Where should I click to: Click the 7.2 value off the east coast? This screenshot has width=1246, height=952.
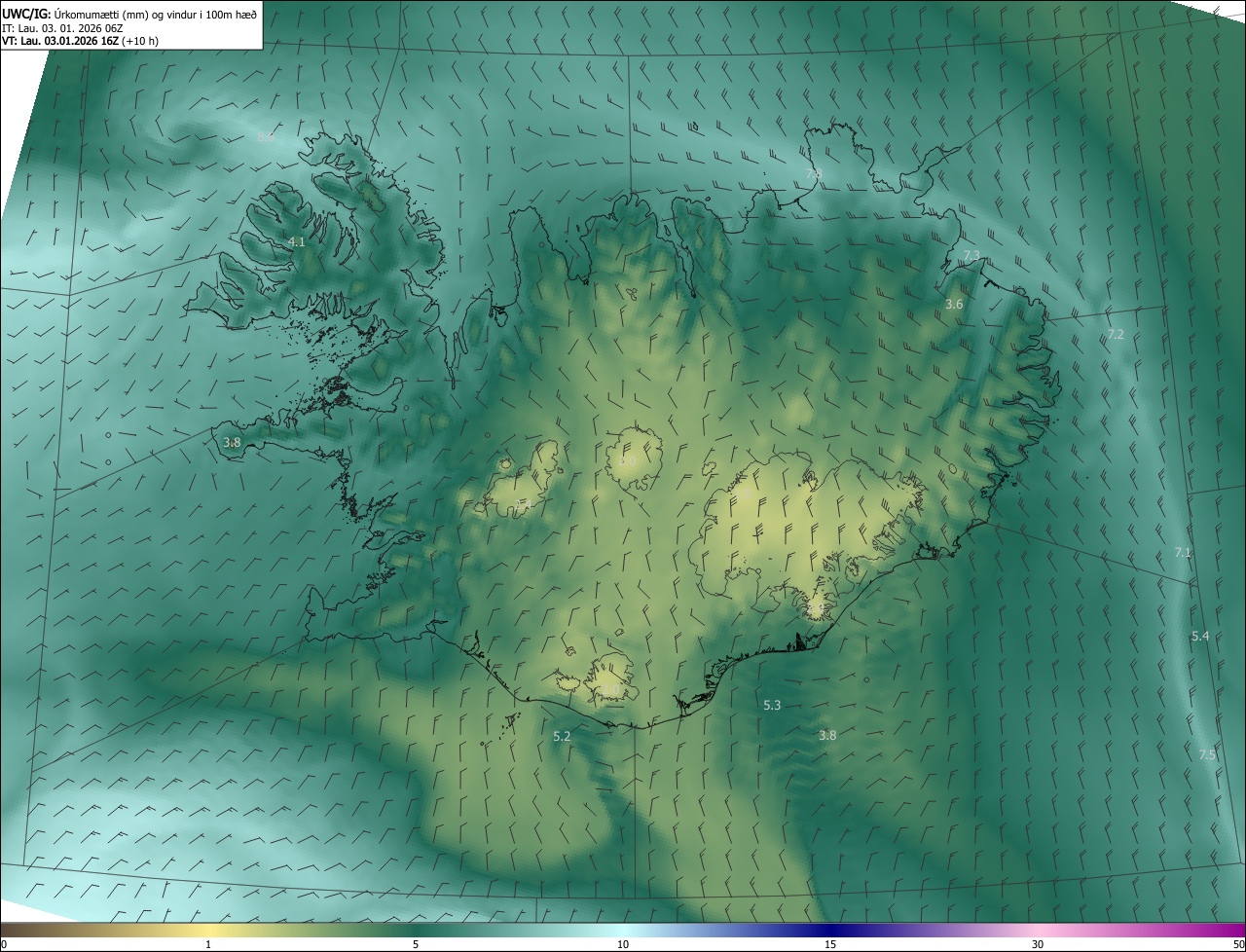point(1116,334)
